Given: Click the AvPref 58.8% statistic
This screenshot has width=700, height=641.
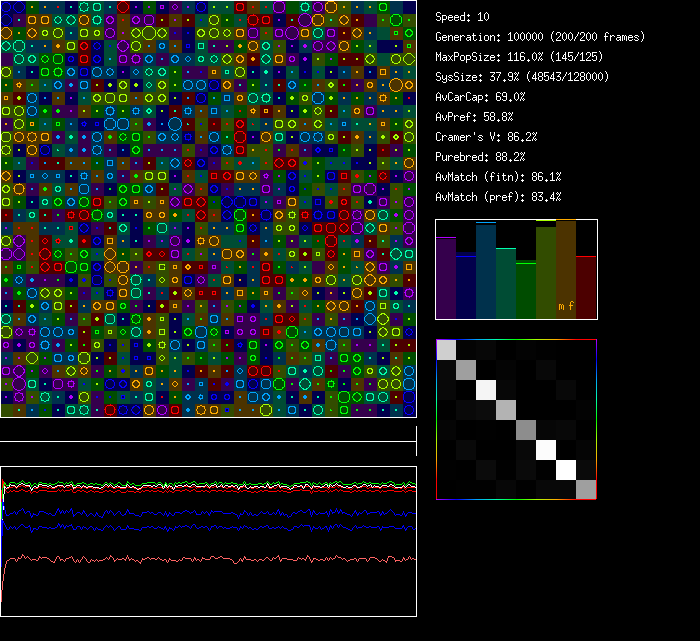Looking at the screenshot, I should click(x=474, y=117).
